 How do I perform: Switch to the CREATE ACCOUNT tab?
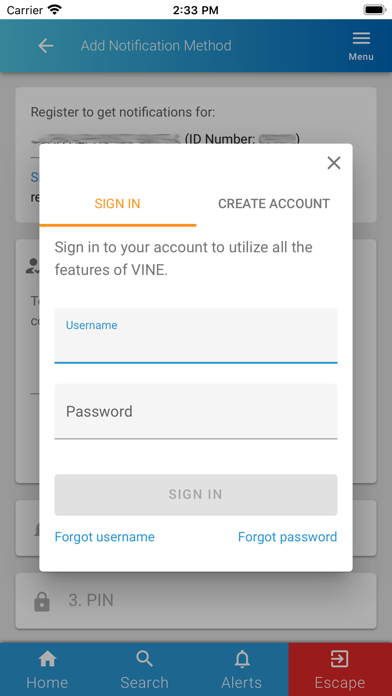[x=274, y=204]
